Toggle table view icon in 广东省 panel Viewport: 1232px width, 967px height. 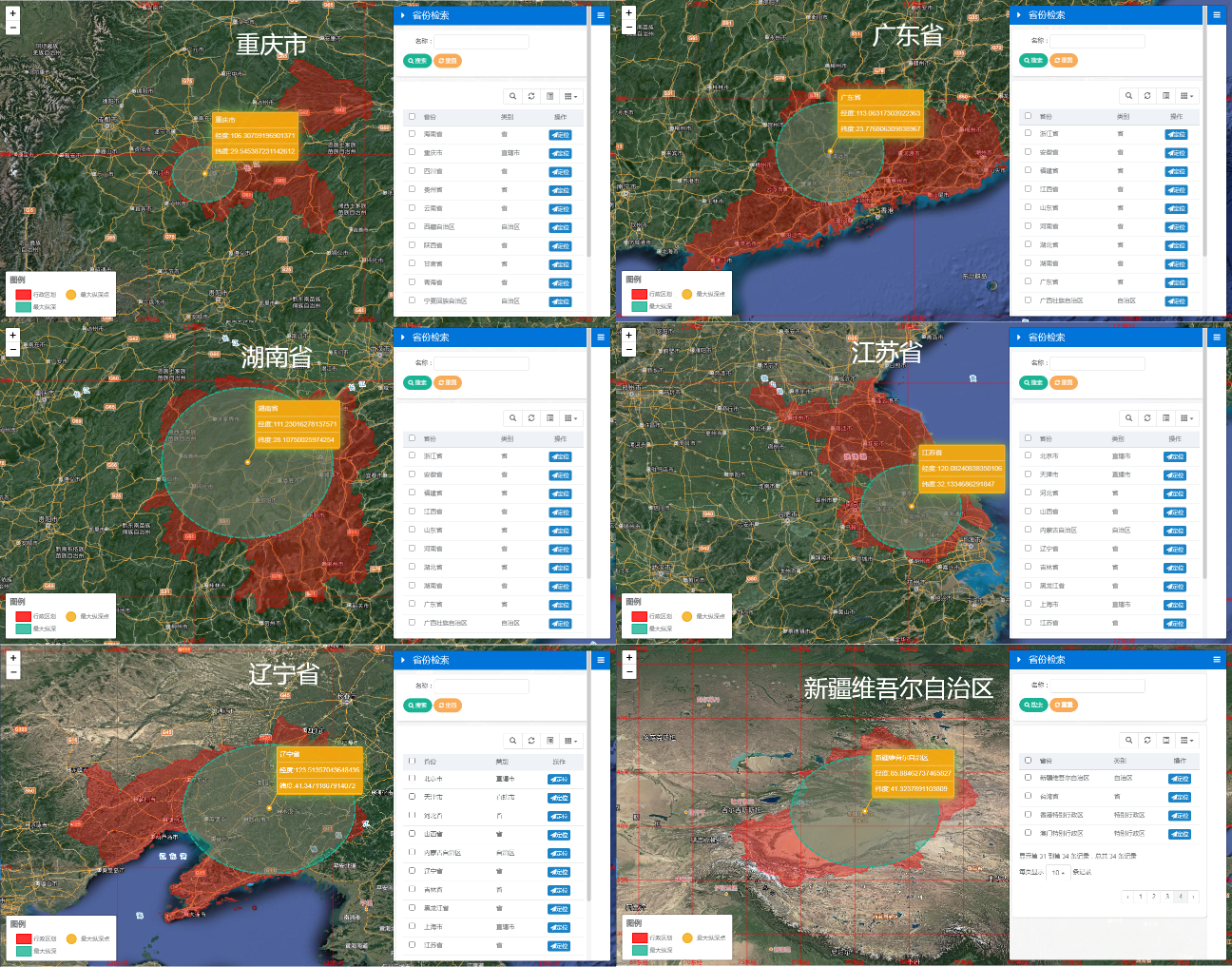(1166, 95)
